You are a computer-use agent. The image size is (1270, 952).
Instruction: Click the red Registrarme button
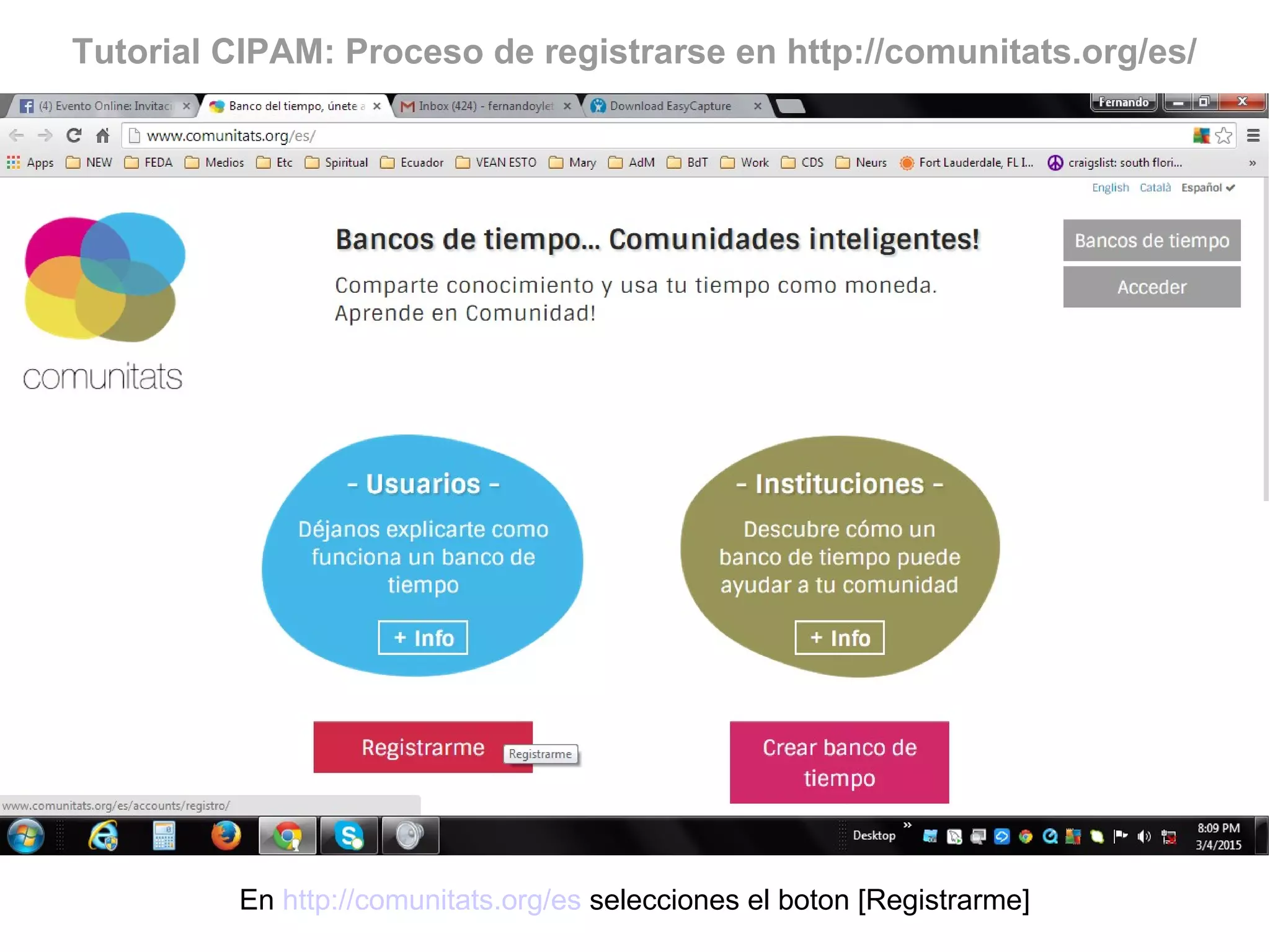coord(422,747)
